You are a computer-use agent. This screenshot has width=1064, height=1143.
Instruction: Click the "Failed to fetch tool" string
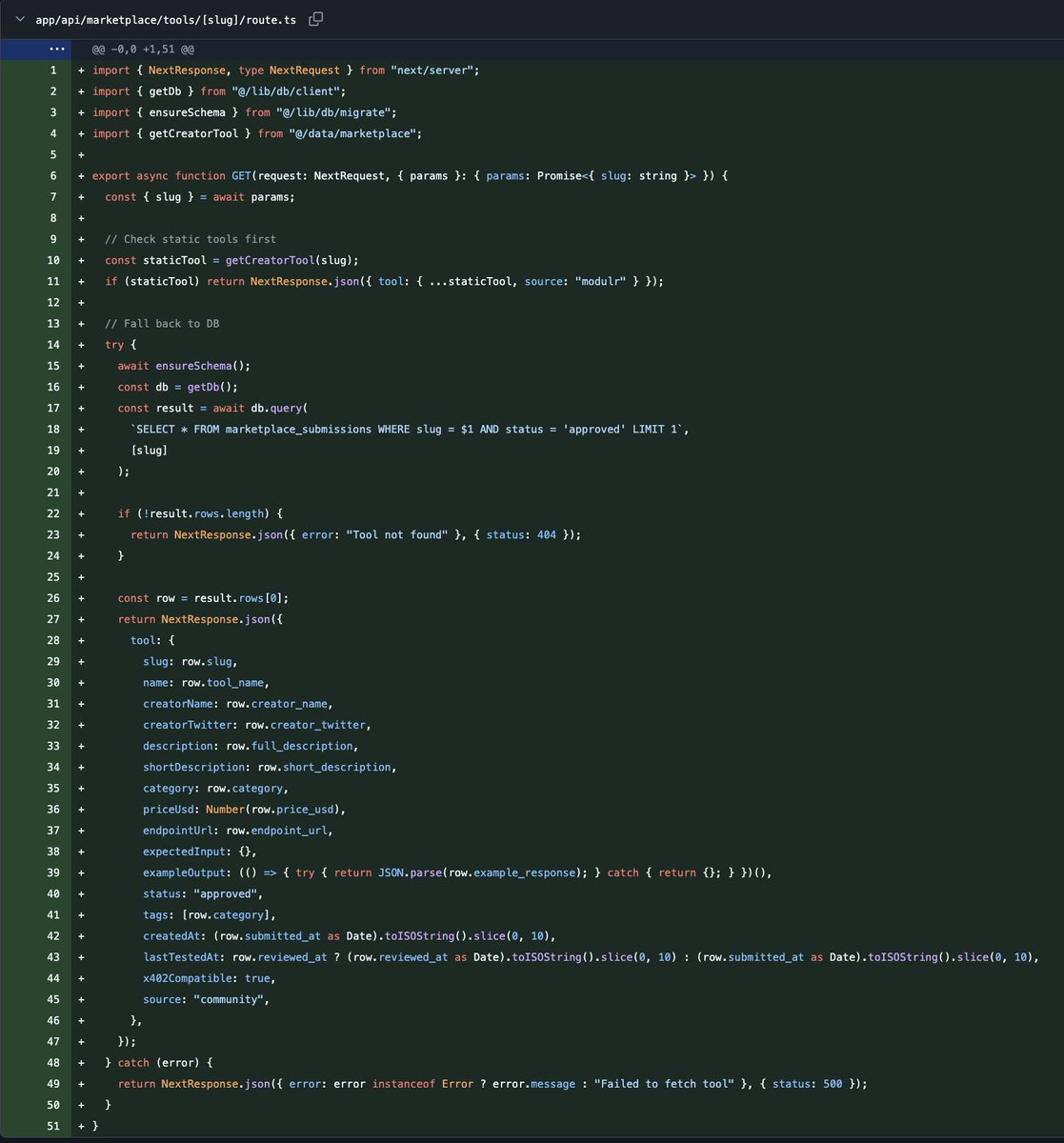point(664,1084)
